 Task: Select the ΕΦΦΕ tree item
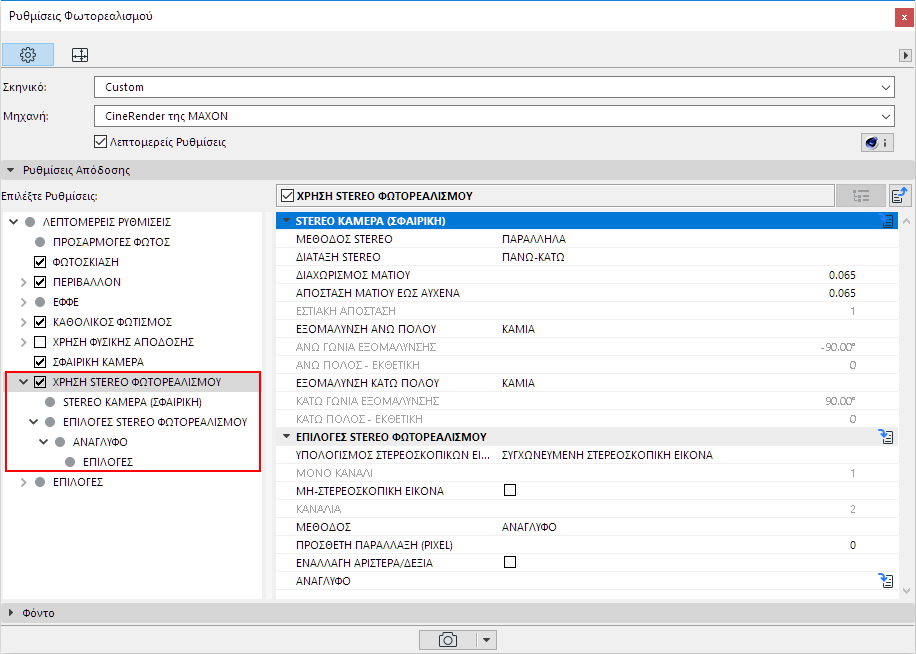tap(66, 302)
